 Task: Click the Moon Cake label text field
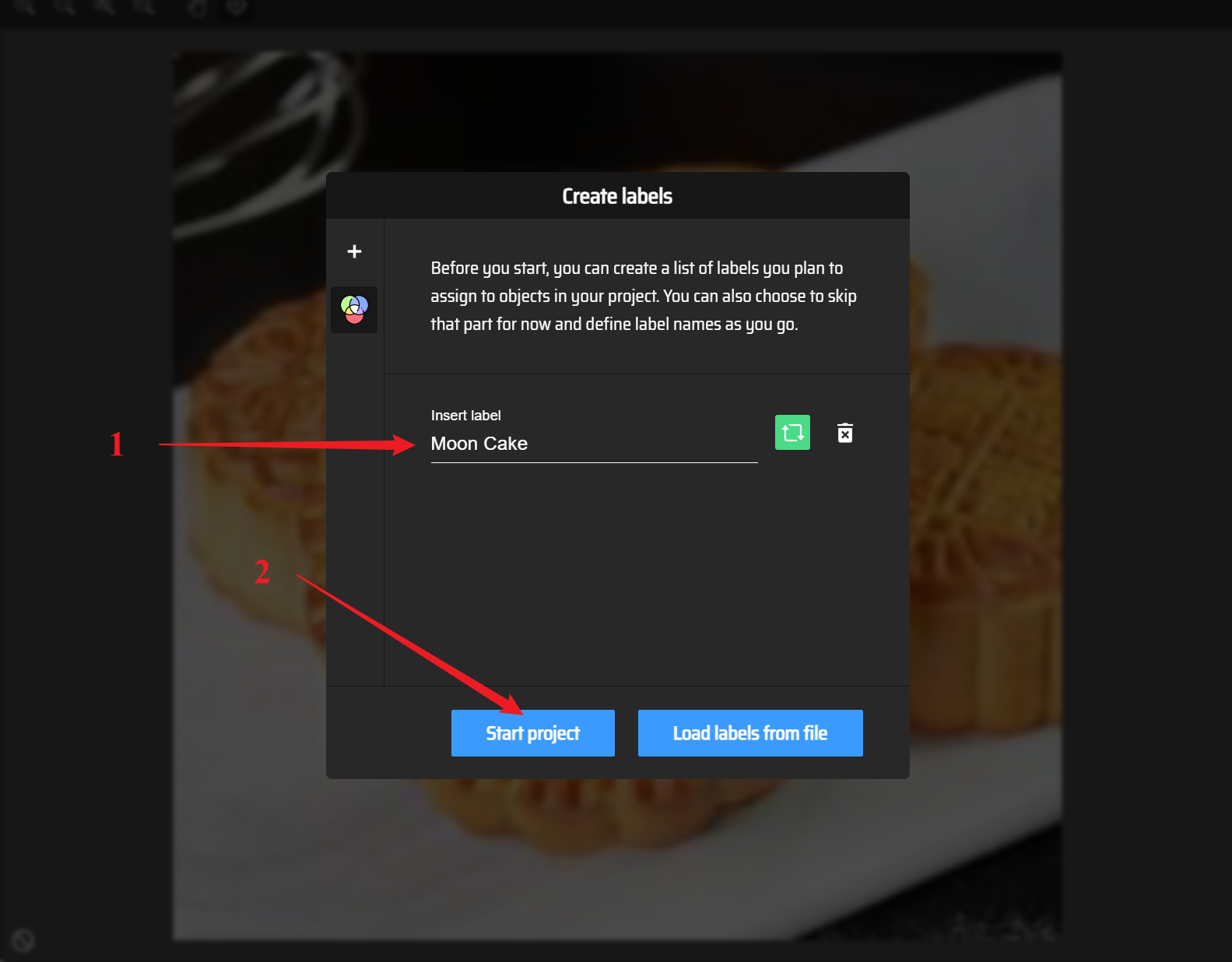(594, 444)
